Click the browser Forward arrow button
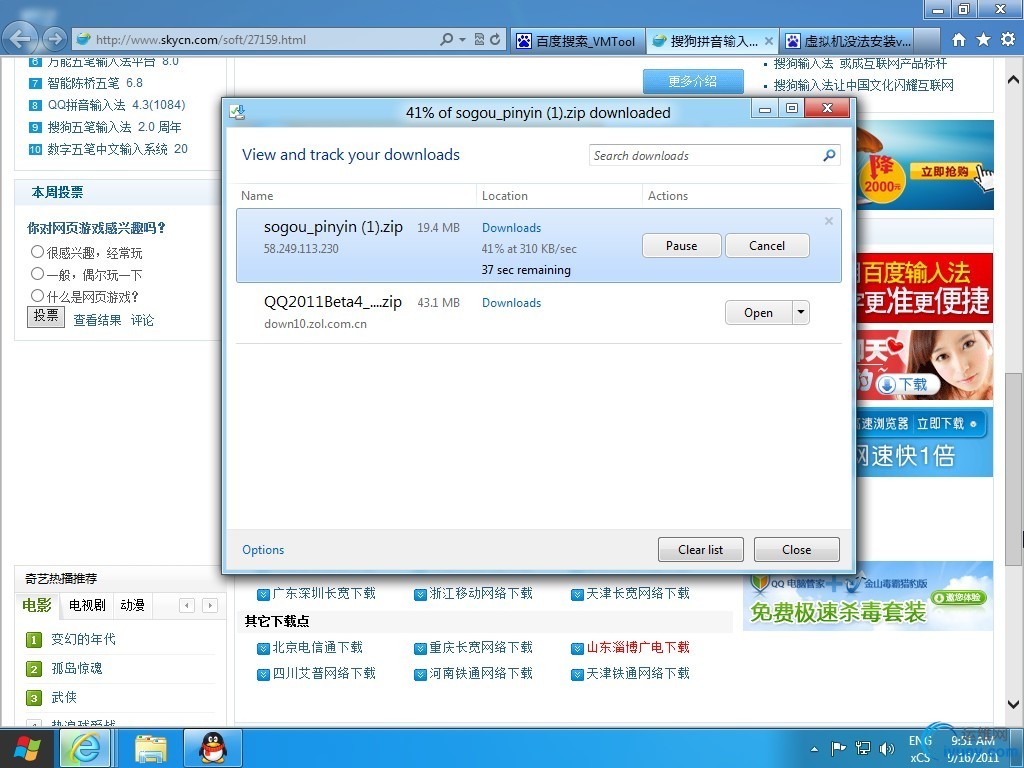The image size is (1024, 768). pyautogui.click(x=55, y=39)
